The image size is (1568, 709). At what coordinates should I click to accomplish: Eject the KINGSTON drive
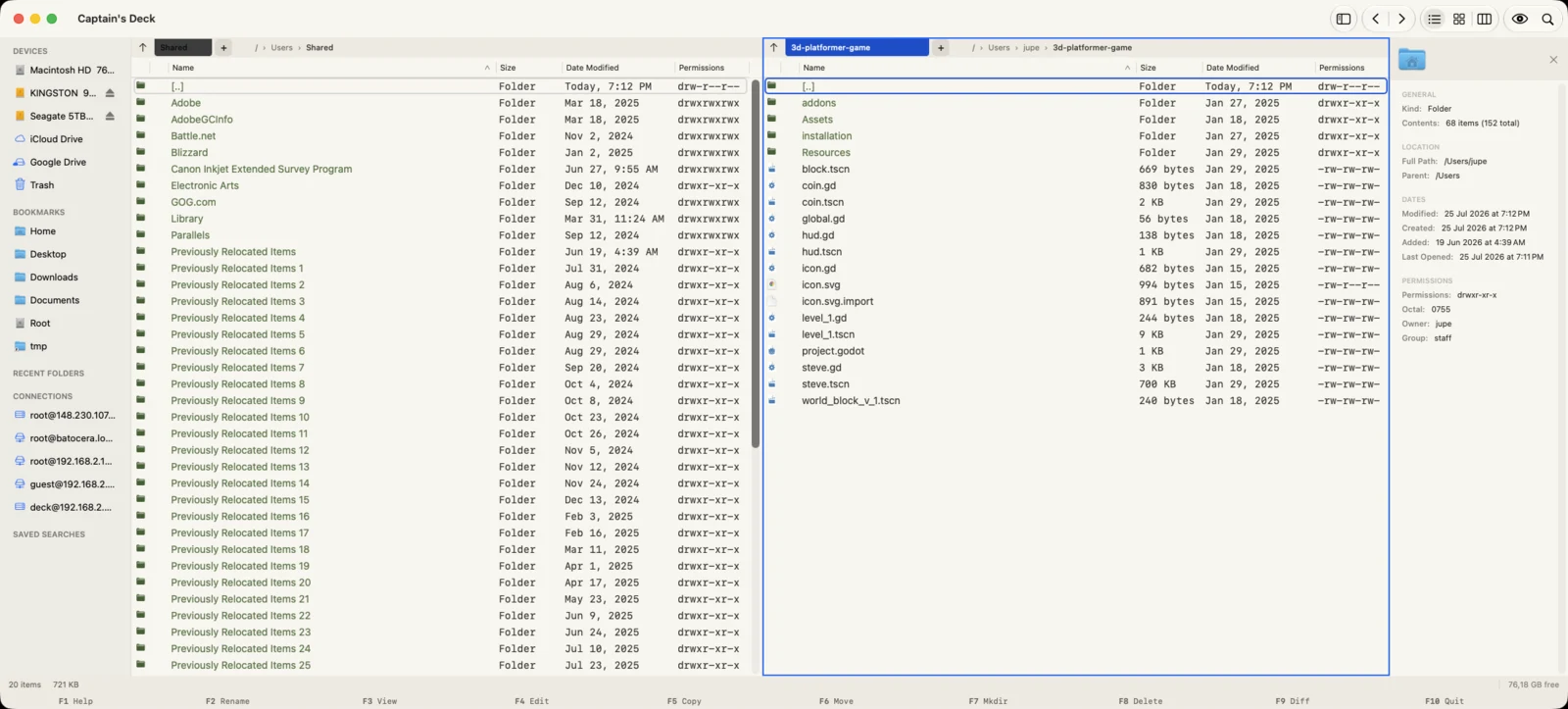tap(110, 93)
